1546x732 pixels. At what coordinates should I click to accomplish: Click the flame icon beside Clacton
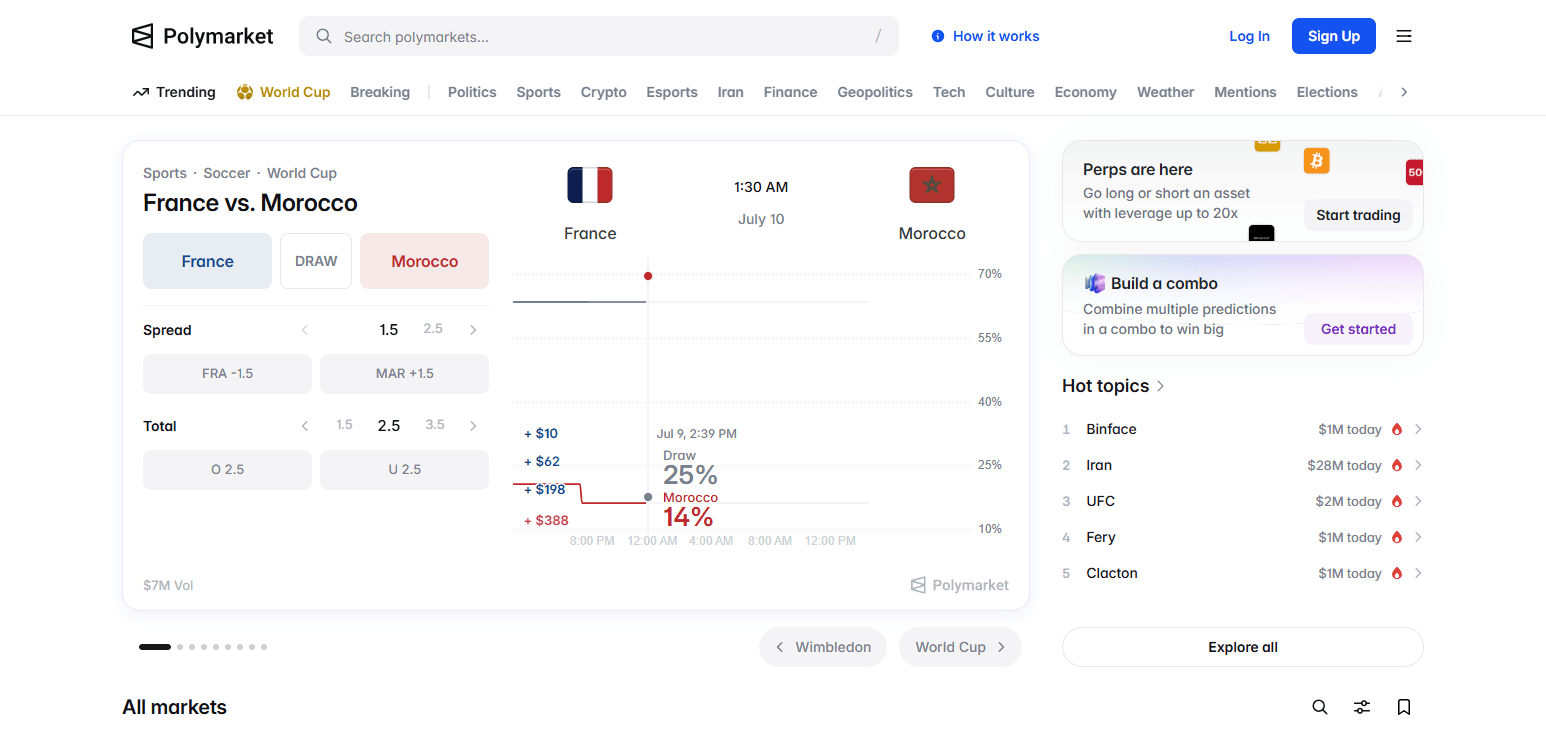tap(1397, 573)
